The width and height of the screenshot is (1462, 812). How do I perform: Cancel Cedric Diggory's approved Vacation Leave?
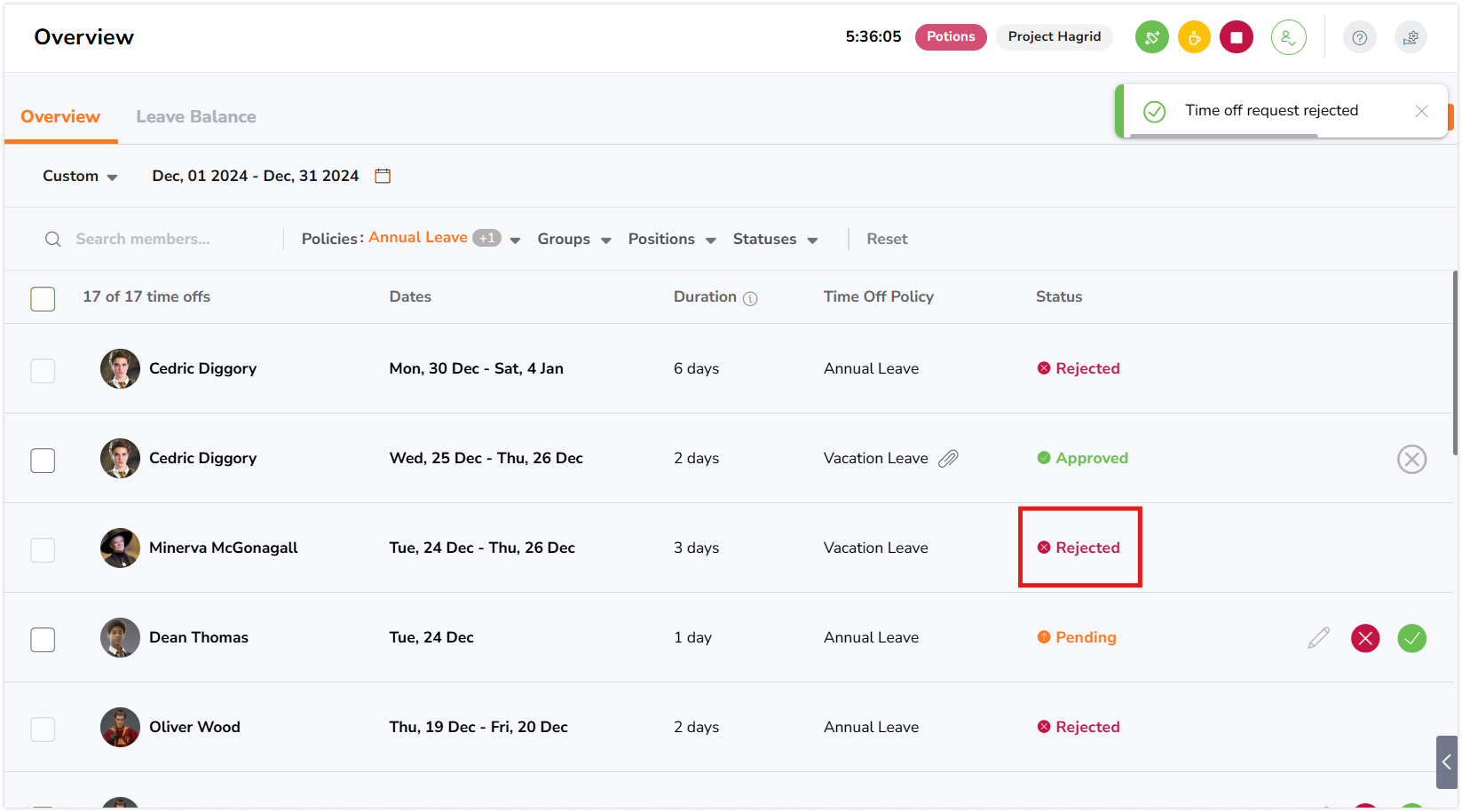click(1411, 459)
